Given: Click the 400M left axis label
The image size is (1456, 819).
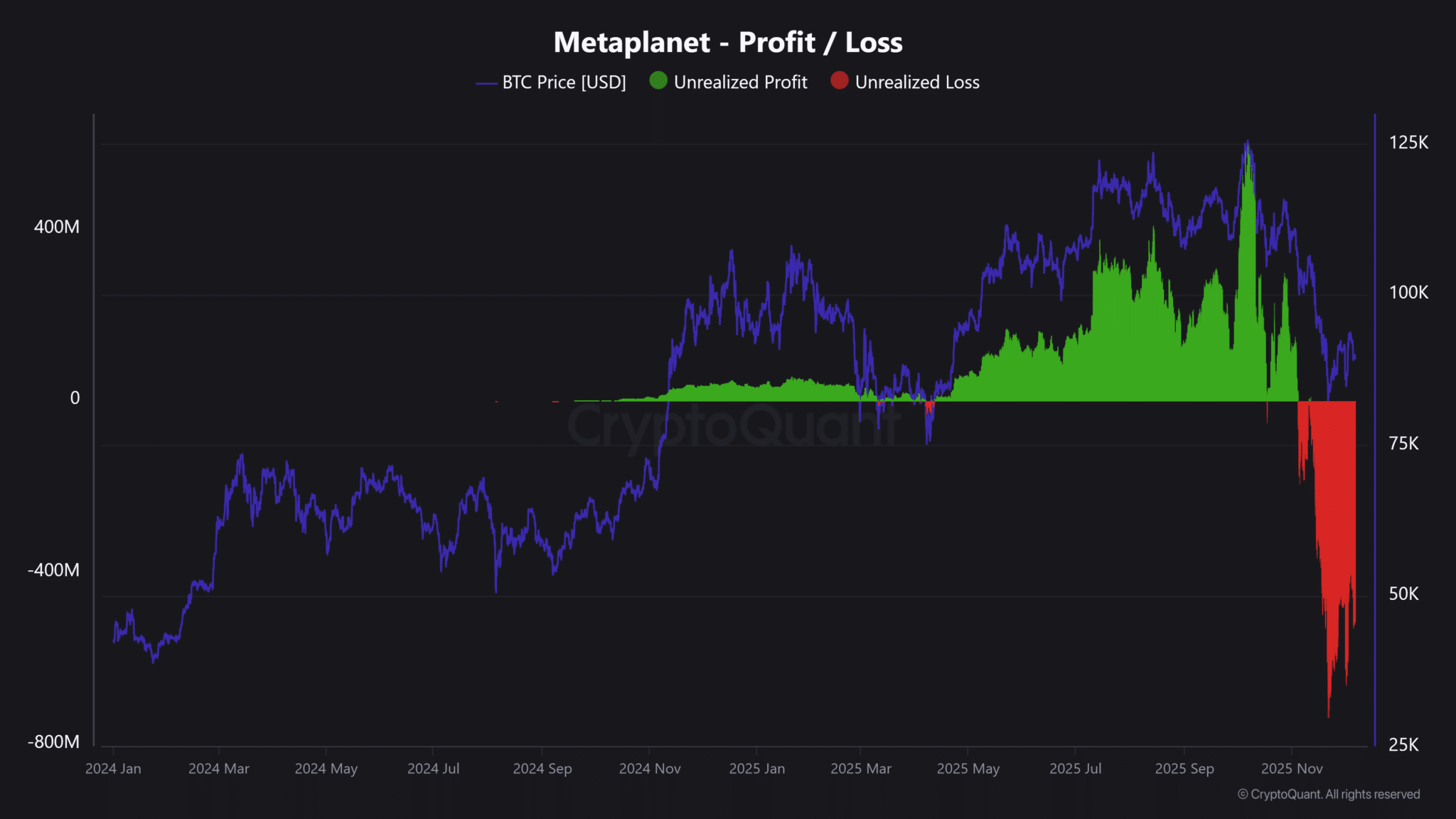Looking at the screenshot, I should click(57, 227).
